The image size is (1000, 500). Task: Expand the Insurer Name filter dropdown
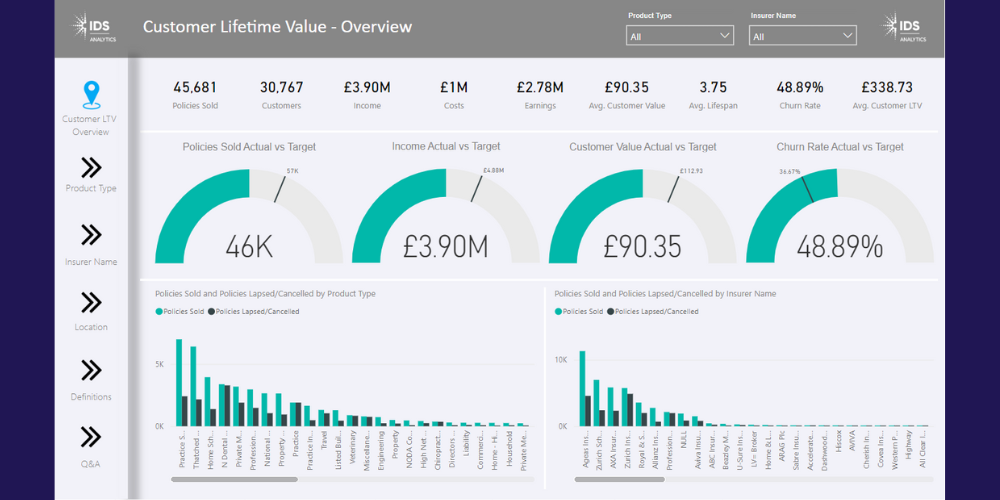tap(803, 36)
